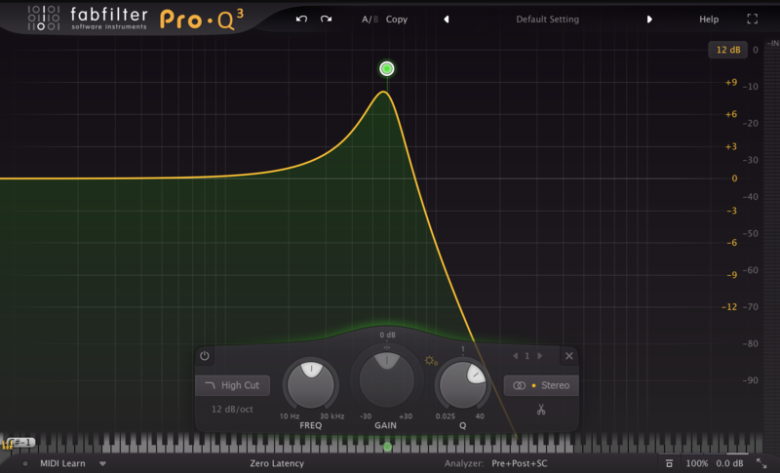This screenshot has height=473, width=780.
Task: Click the FREQ knob
Action: click(311, 384)
